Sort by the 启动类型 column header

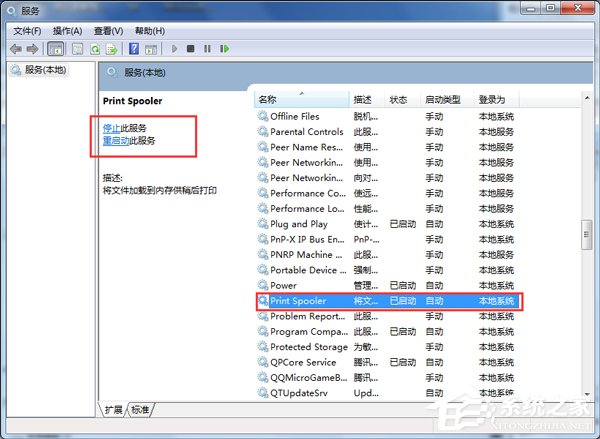point(443,100)
